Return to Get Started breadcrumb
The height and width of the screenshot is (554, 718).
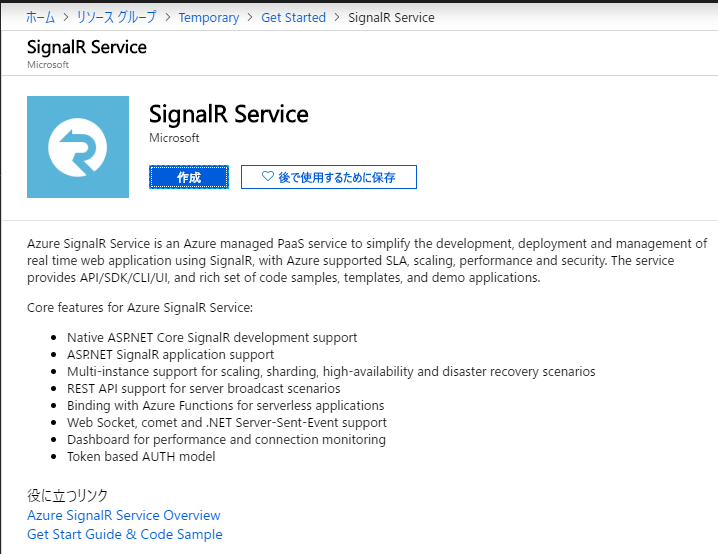point(294,17)
